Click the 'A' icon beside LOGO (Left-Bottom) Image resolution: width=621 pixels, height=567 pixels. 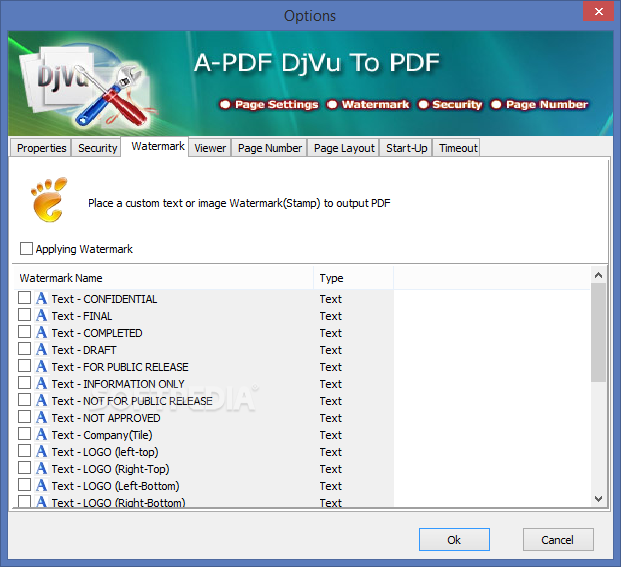(x=42, y=485)
